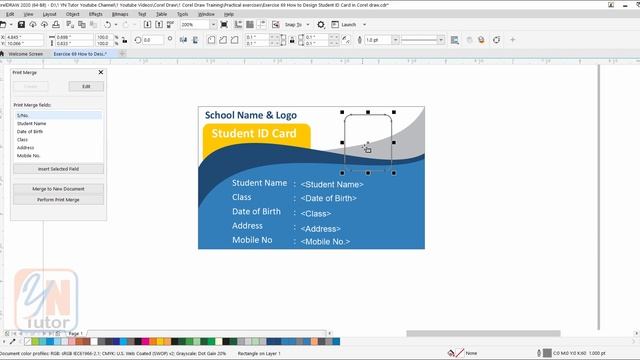Click the Show grid icon
The height and width of the screenshot is (360, 640).
(250, 24)
